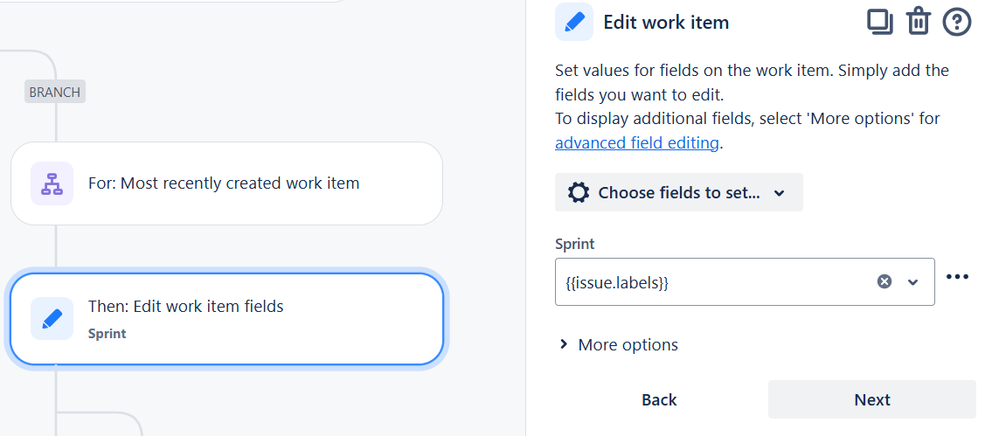The width and height of the screenshot is (999, 436).
Task: Open the Choose fields to set dropdown
Action: point(679,193)
